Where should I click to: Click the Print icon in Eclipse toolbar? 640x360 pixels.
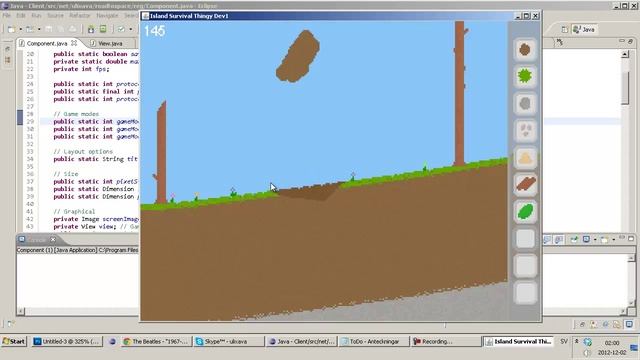click(x=72, y=29)
